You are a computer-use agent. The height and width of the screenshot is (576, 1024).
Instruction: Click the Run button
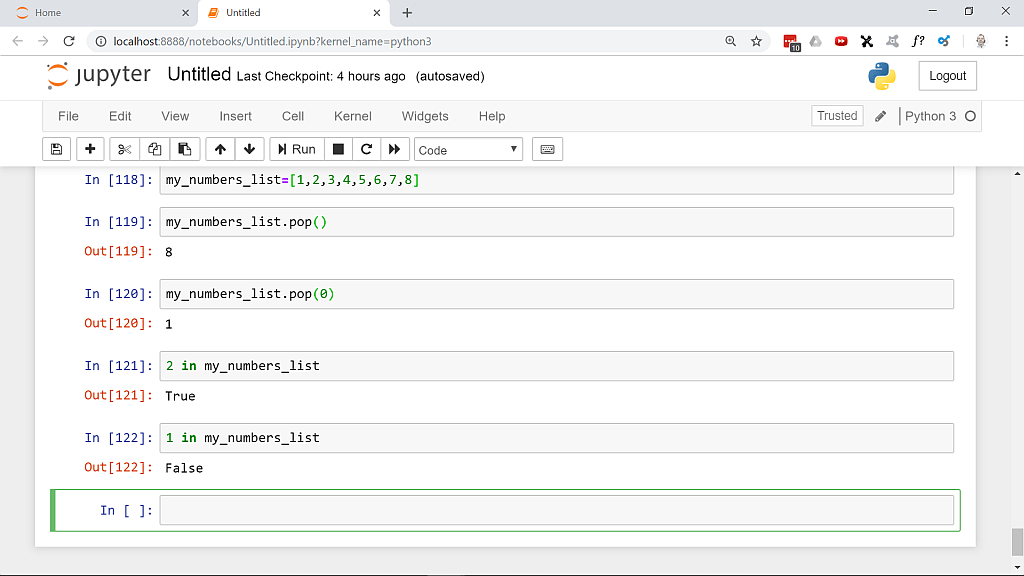[296, 149]
